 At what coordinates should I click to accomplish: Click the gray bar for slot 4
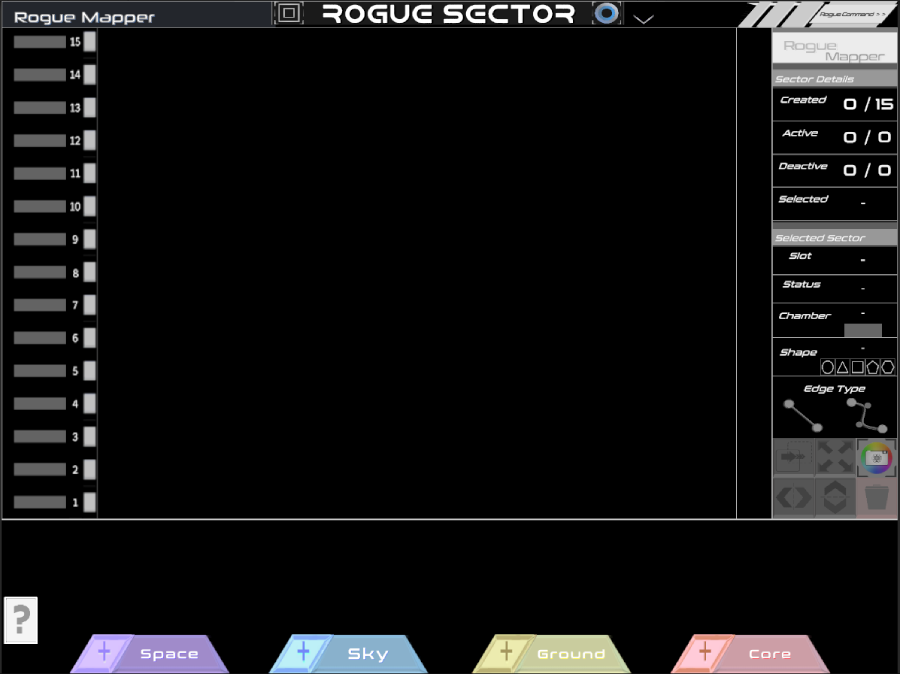(40, 404)
